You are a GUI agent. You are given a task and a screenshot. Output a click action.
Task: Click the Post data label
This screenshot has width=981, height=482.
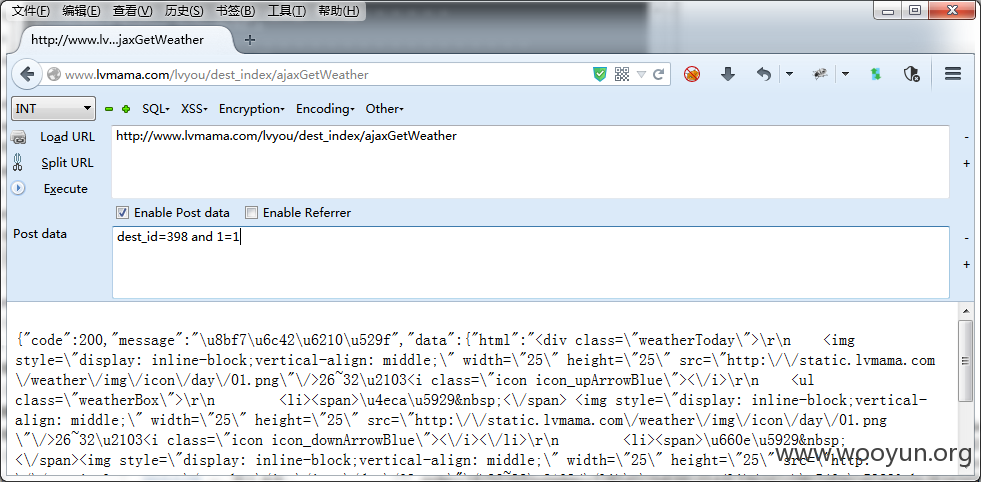40,233
